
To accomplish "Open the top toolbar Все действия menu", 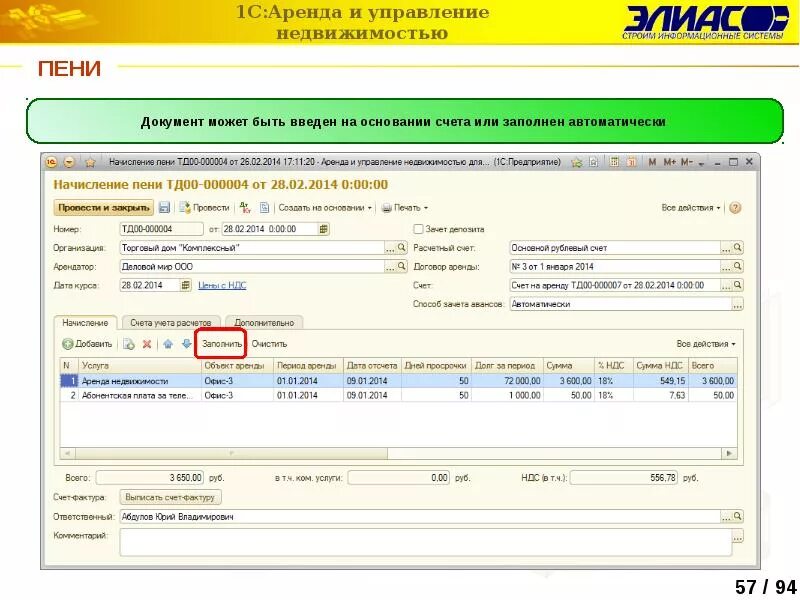I will coord(691,208).
